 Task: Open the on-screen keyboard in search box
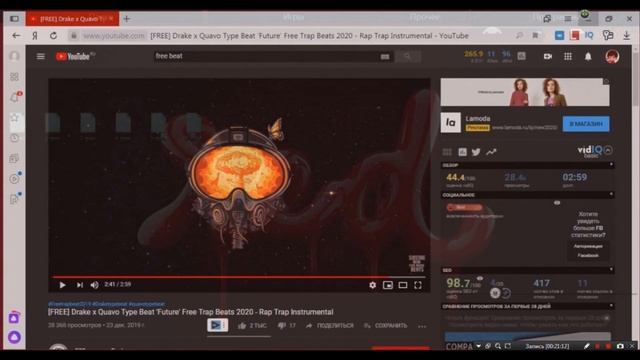(384, 57)
